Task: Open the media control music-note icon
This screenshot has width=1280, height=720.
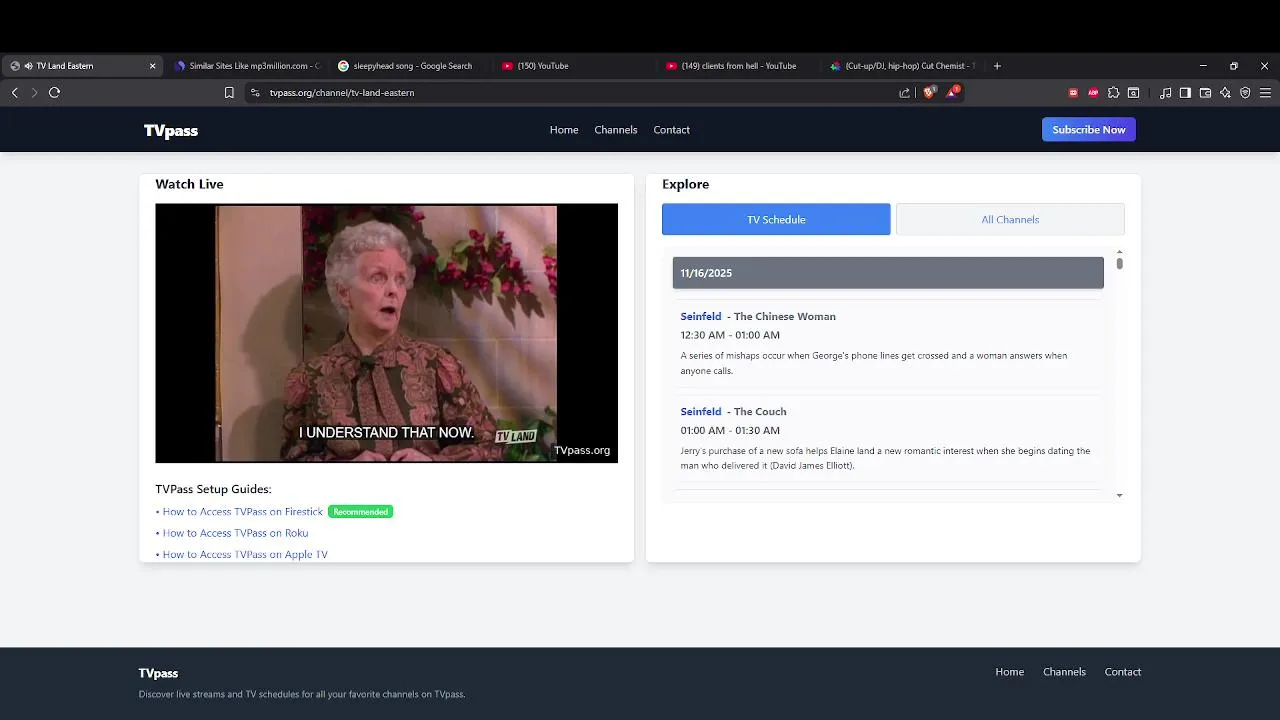Action: point(1165,92)
